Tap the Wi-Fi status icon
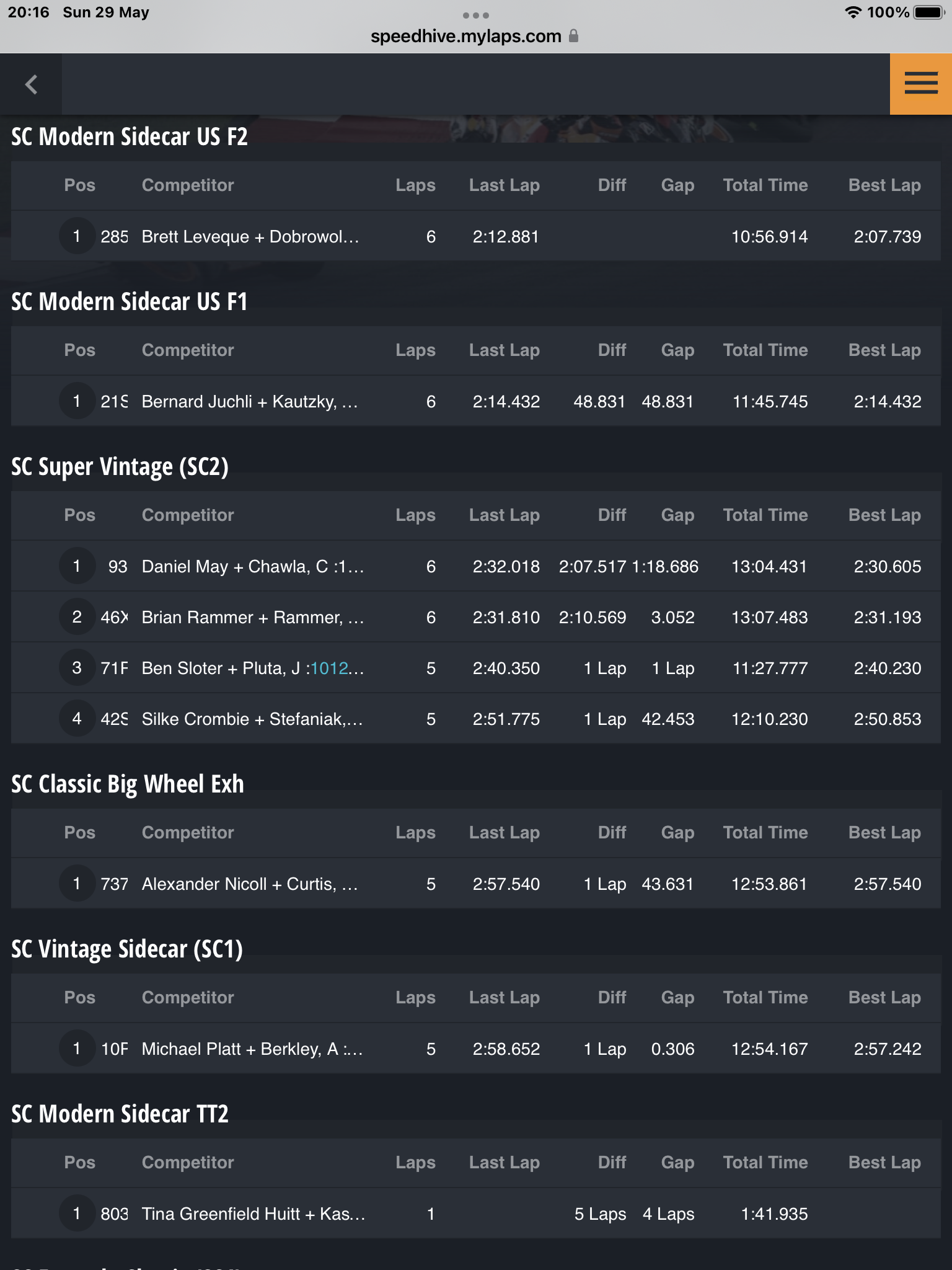Viewport: 952px width, 1270px height. pos(853,12)
